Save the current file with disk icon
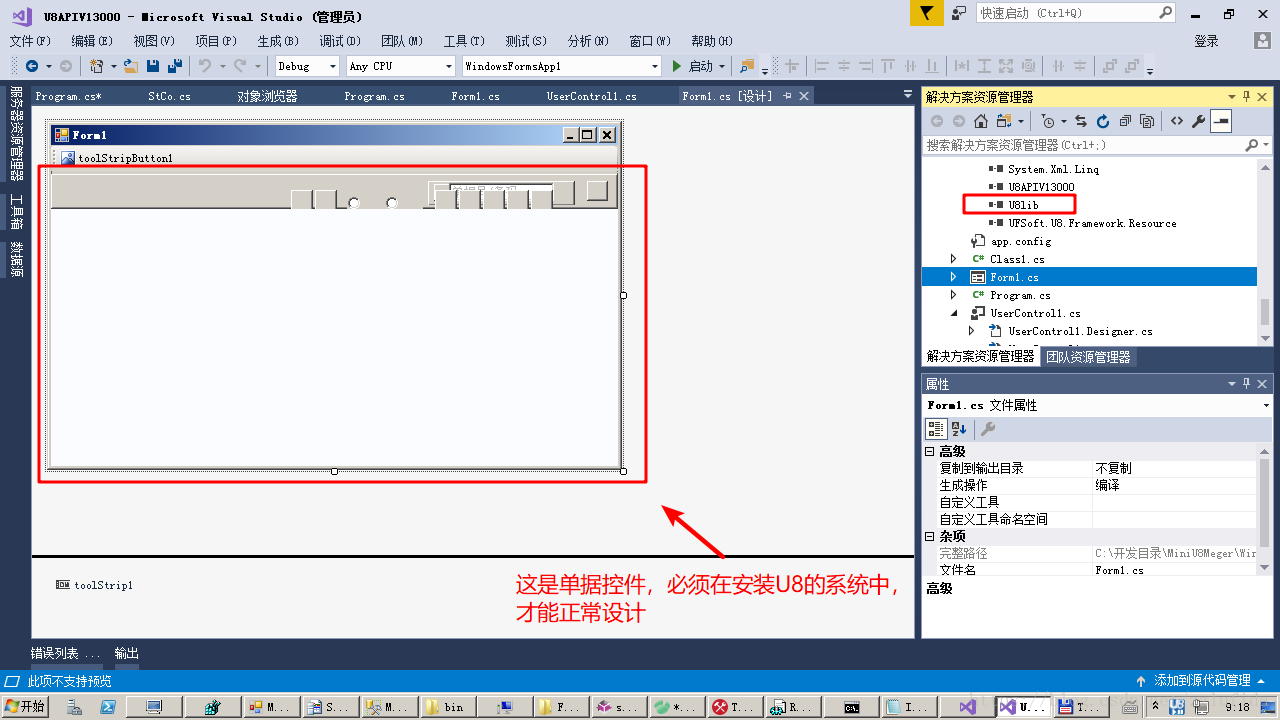1280x720 pixels. pos(153,66)
